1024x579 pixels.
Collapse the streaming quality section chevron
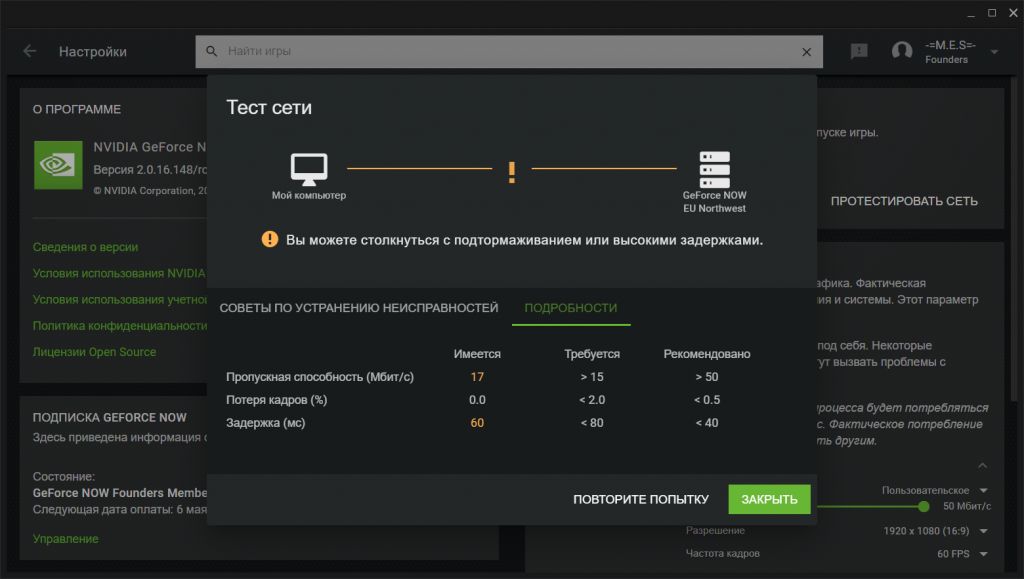coord(982,466)
